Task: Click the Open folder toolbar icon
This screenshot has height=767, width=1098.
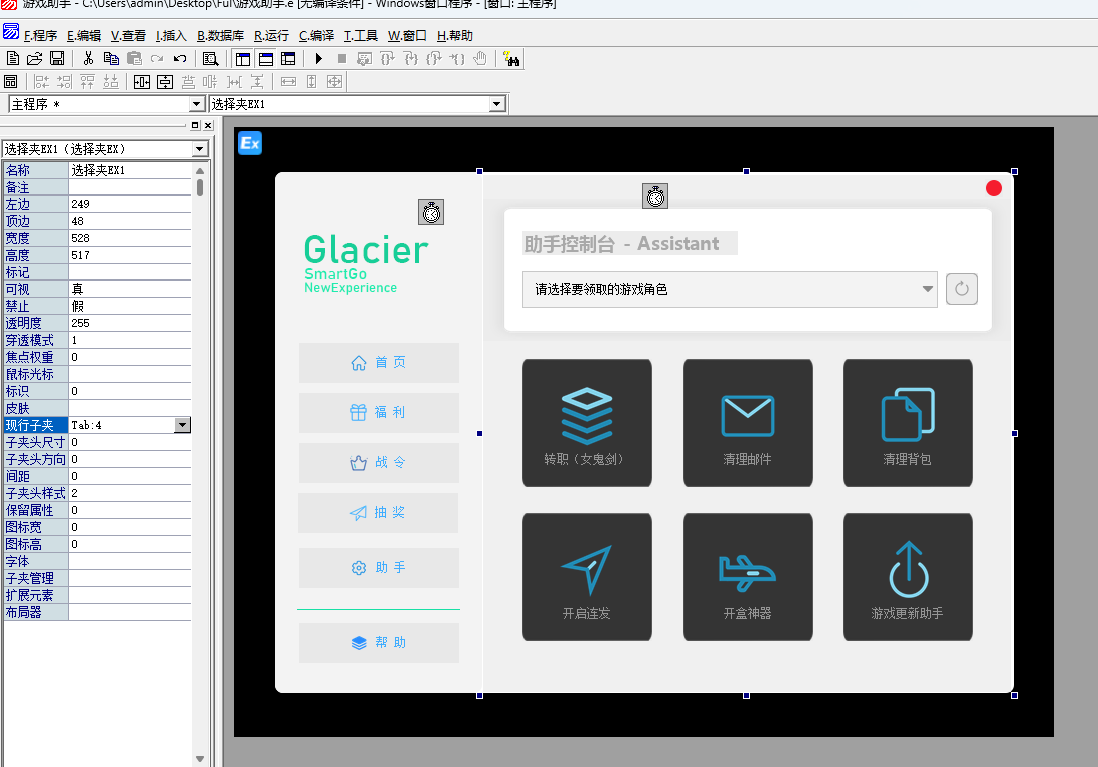Action: click(x=34, y=59)
